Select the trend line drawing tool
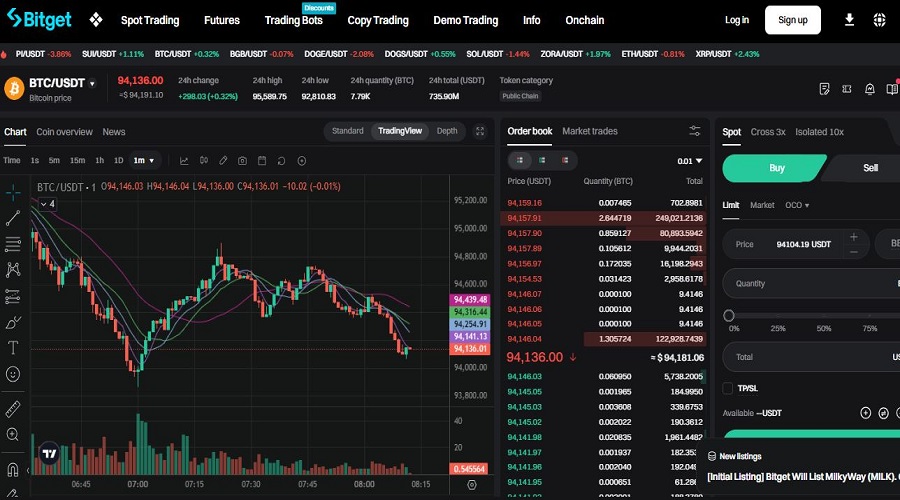The image size is (900, 500). [x=13, y=218]
